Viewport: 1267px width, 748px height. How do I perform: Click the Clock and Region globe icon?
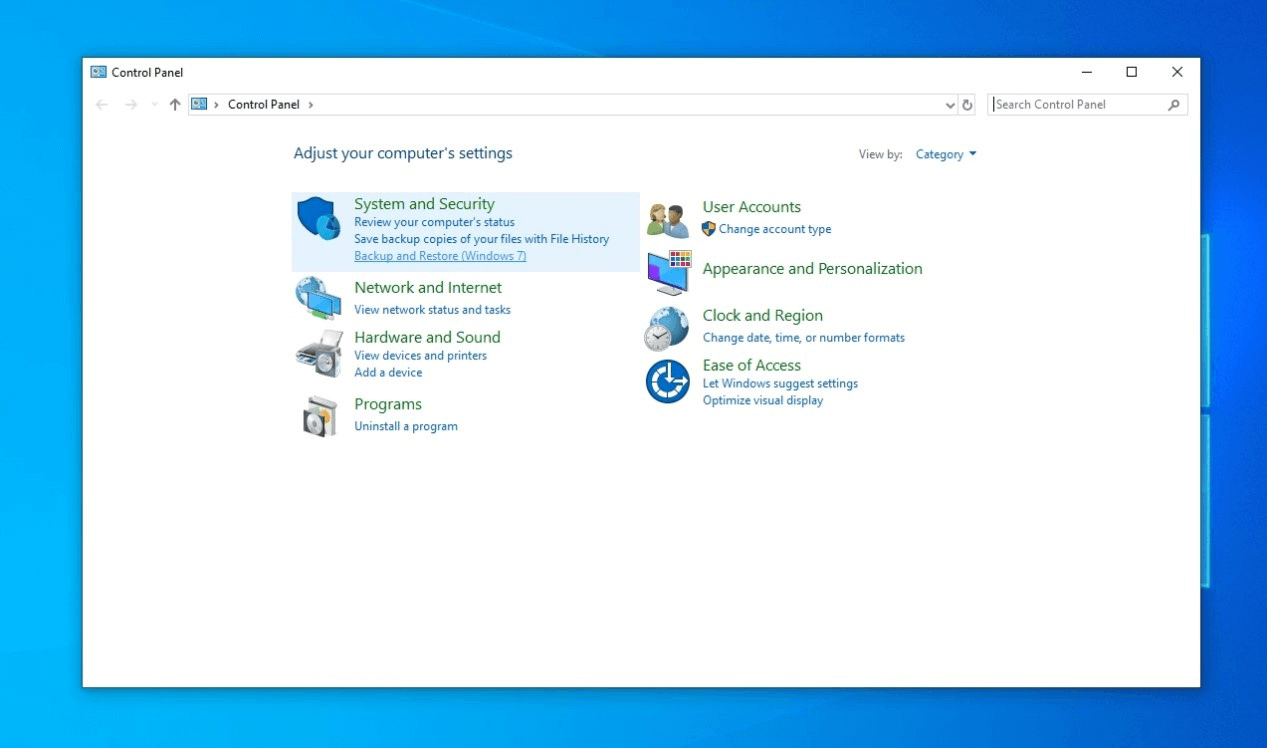point(667,328)
